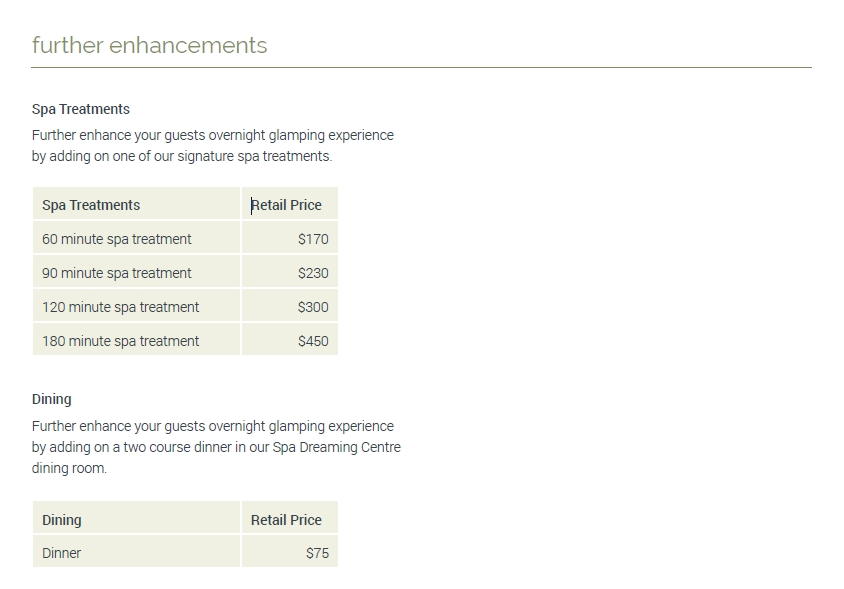844x589 pixels.
Task: Click the bold "Spa Treatments" section heading
Action: click(81, 109)
